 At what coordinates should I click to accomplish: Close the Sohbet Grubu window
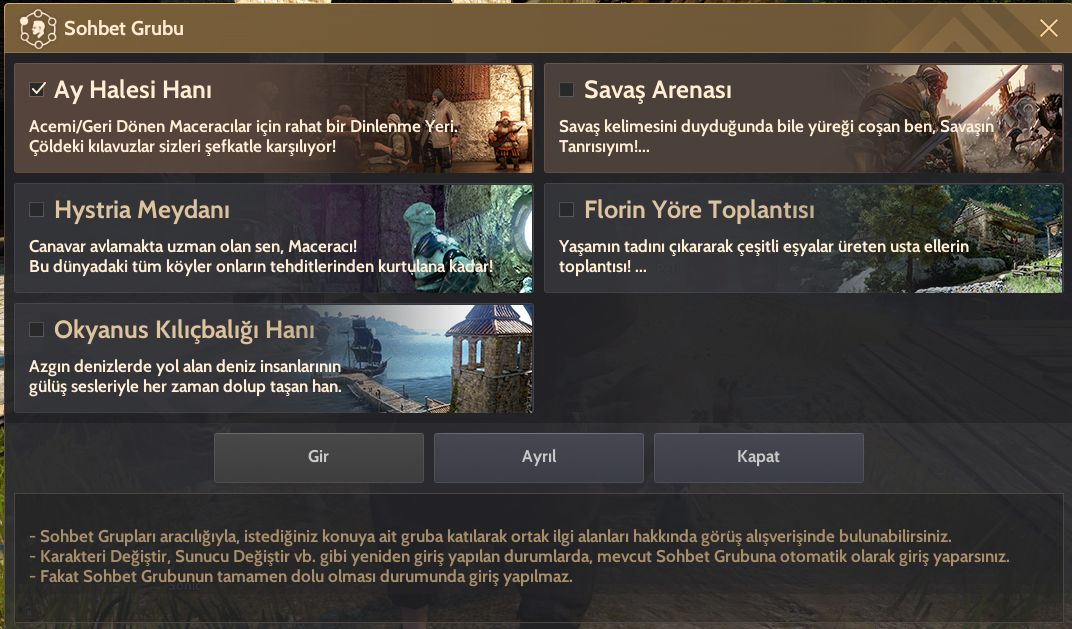(1048, 28)
